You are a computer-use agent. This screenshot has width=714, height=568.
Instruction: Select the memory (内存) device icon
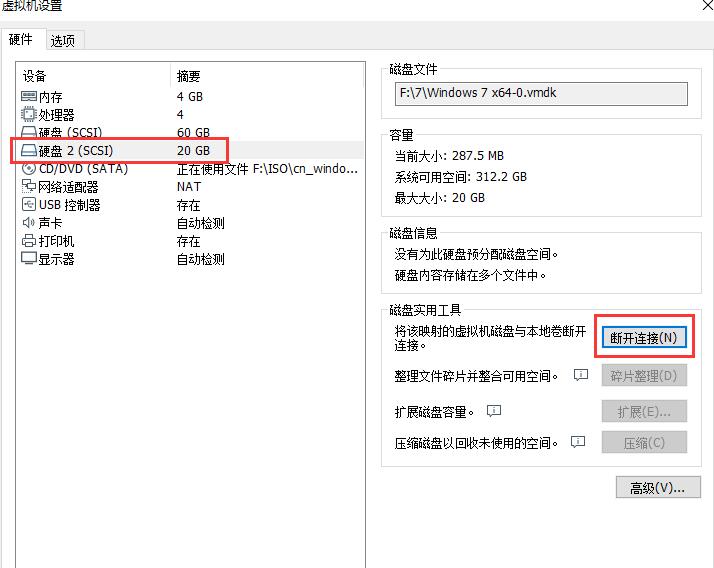pos(29,97)
